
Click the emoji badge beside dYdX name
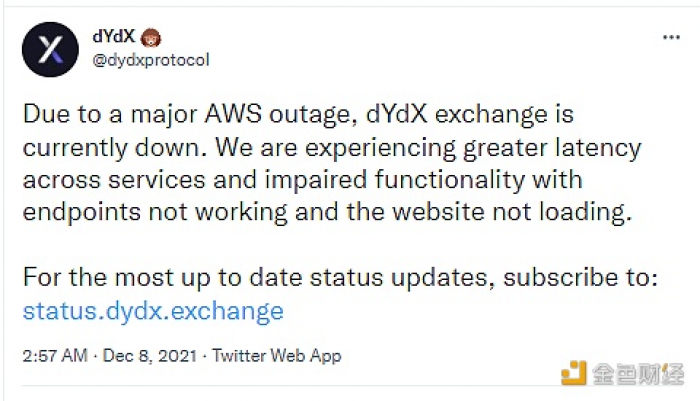point(151,38)
